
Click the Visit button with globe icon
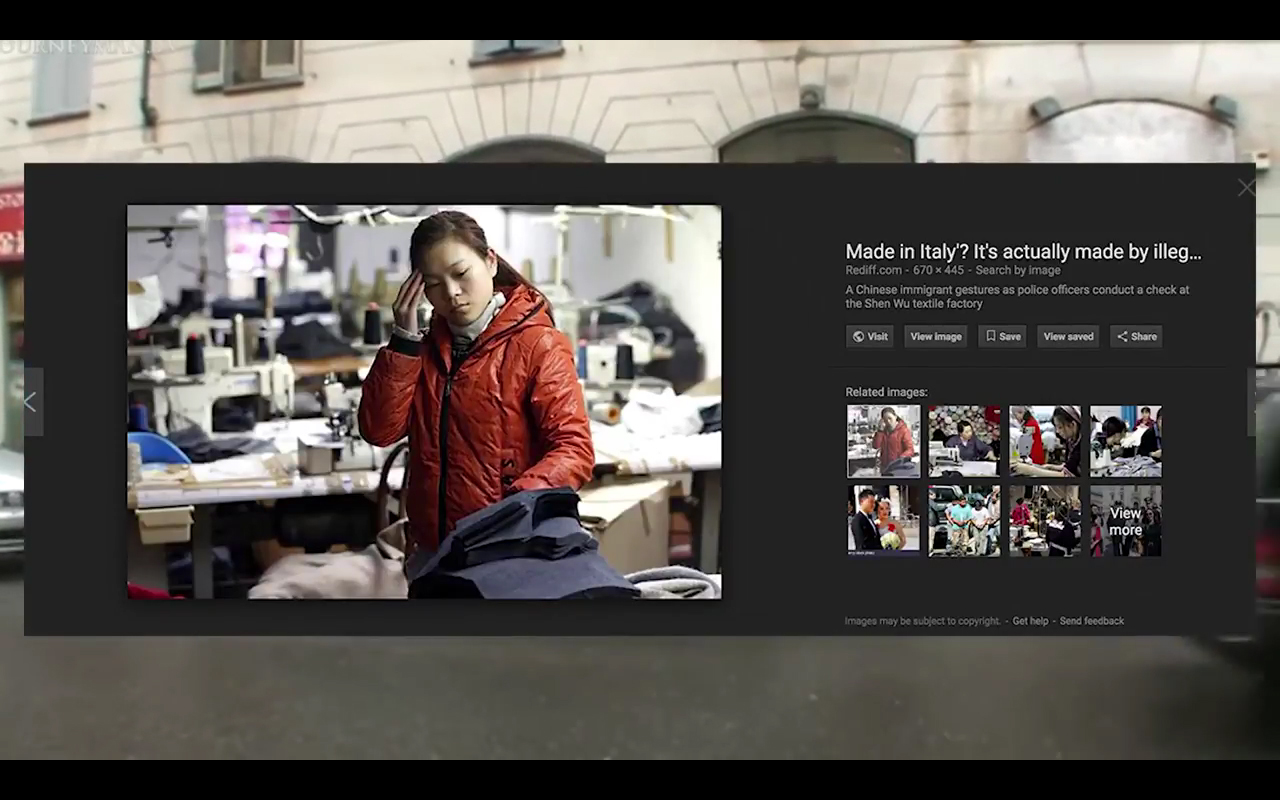tap(869, 337)
